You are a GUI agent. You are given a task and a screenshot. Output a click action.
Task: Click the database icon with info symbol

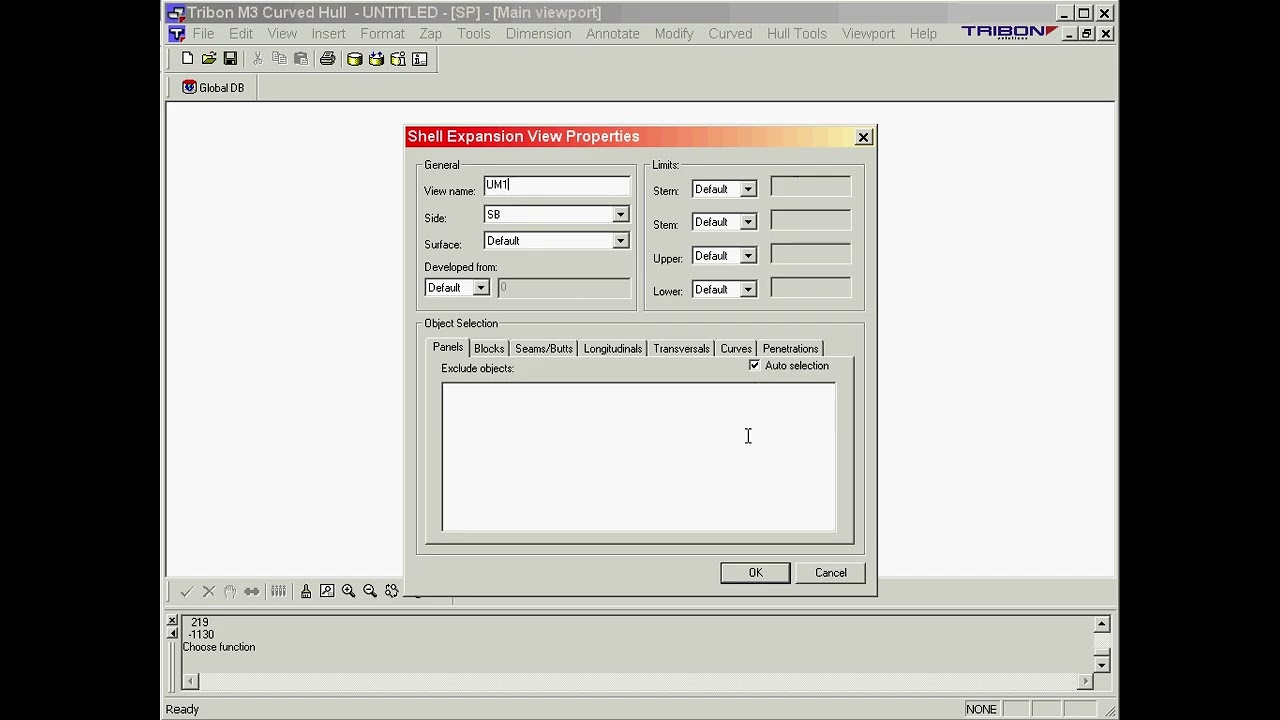[x=398, y=59]
